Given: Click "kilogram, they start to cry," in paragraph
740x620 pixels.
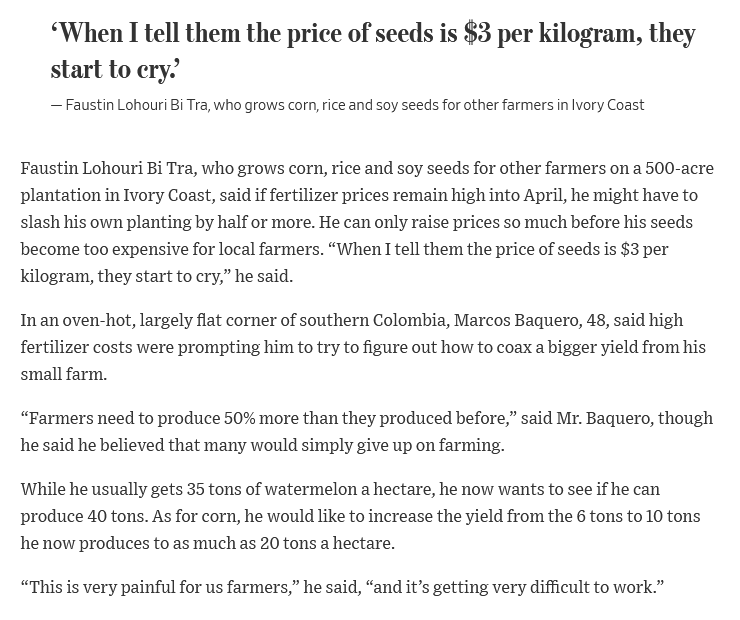Looking at the screenshot, I should 125,276.
